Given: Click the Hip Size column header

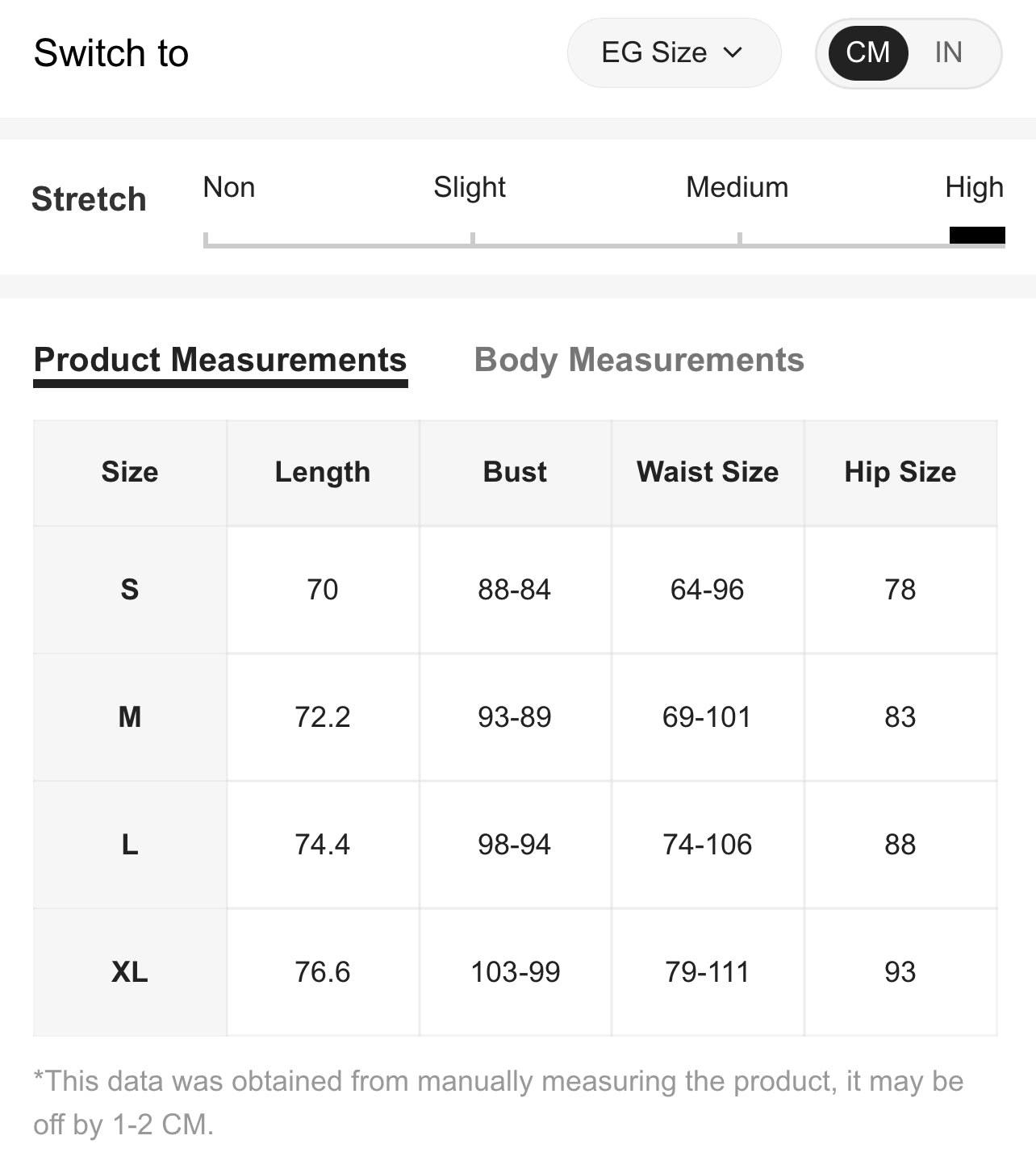Looking at the screenshot, I should point(900,472).
